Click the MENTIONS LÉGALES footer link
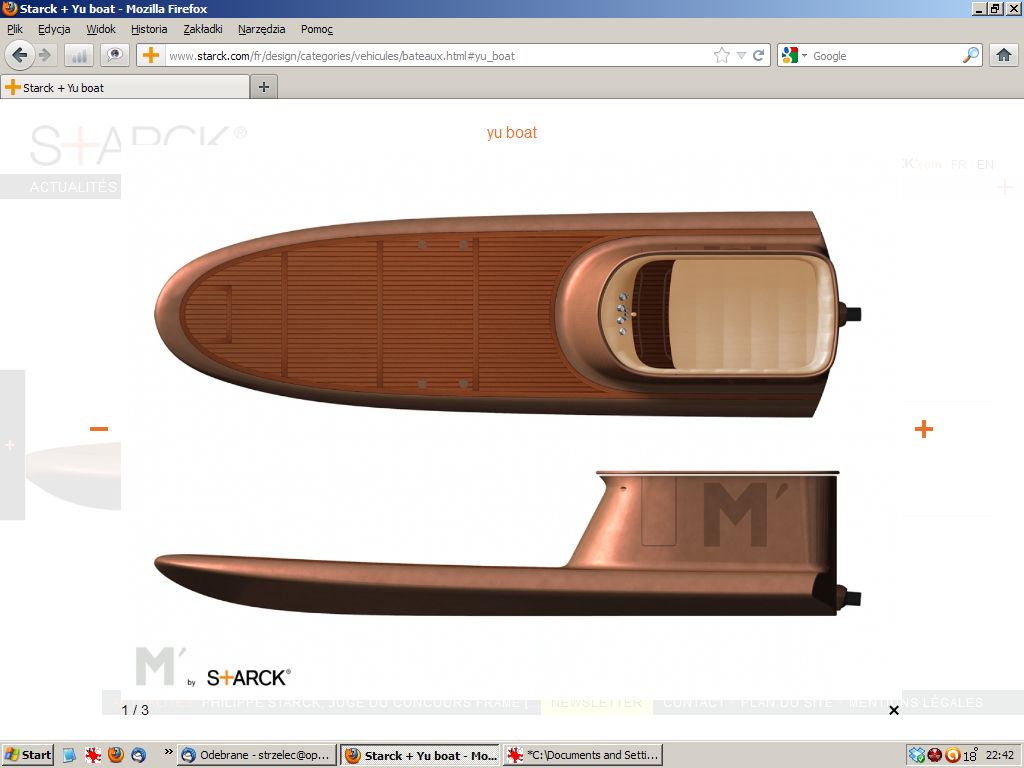 [x=916, y=703]
